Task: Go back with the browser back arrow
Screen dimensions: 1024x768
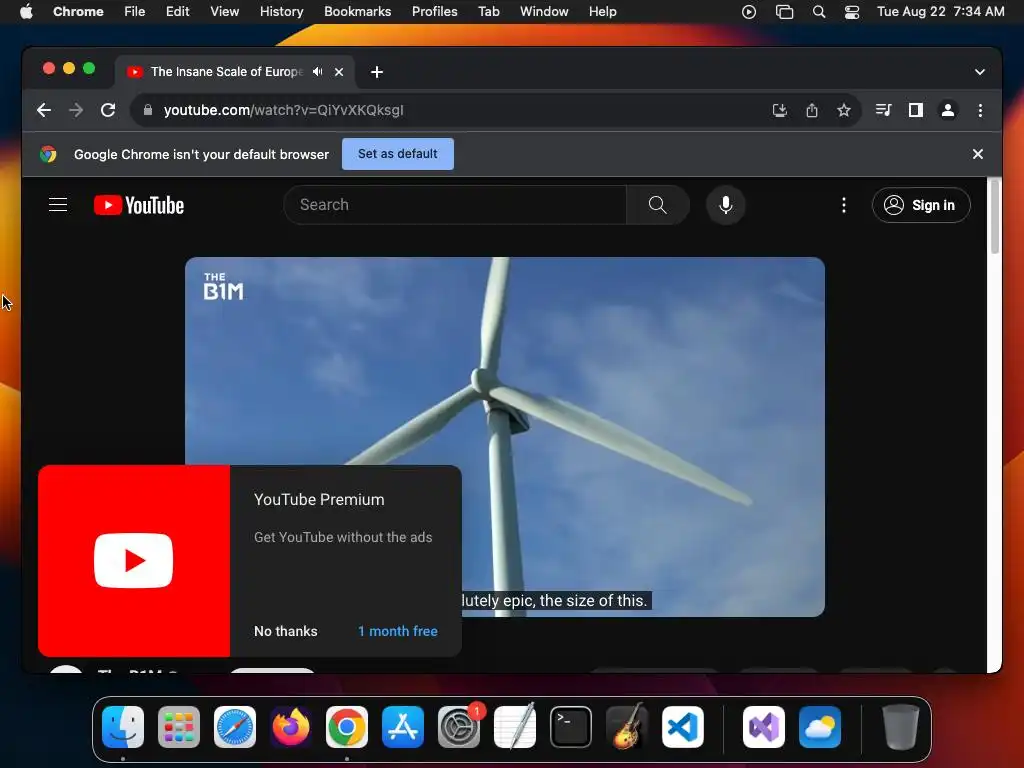Action: 44,110
